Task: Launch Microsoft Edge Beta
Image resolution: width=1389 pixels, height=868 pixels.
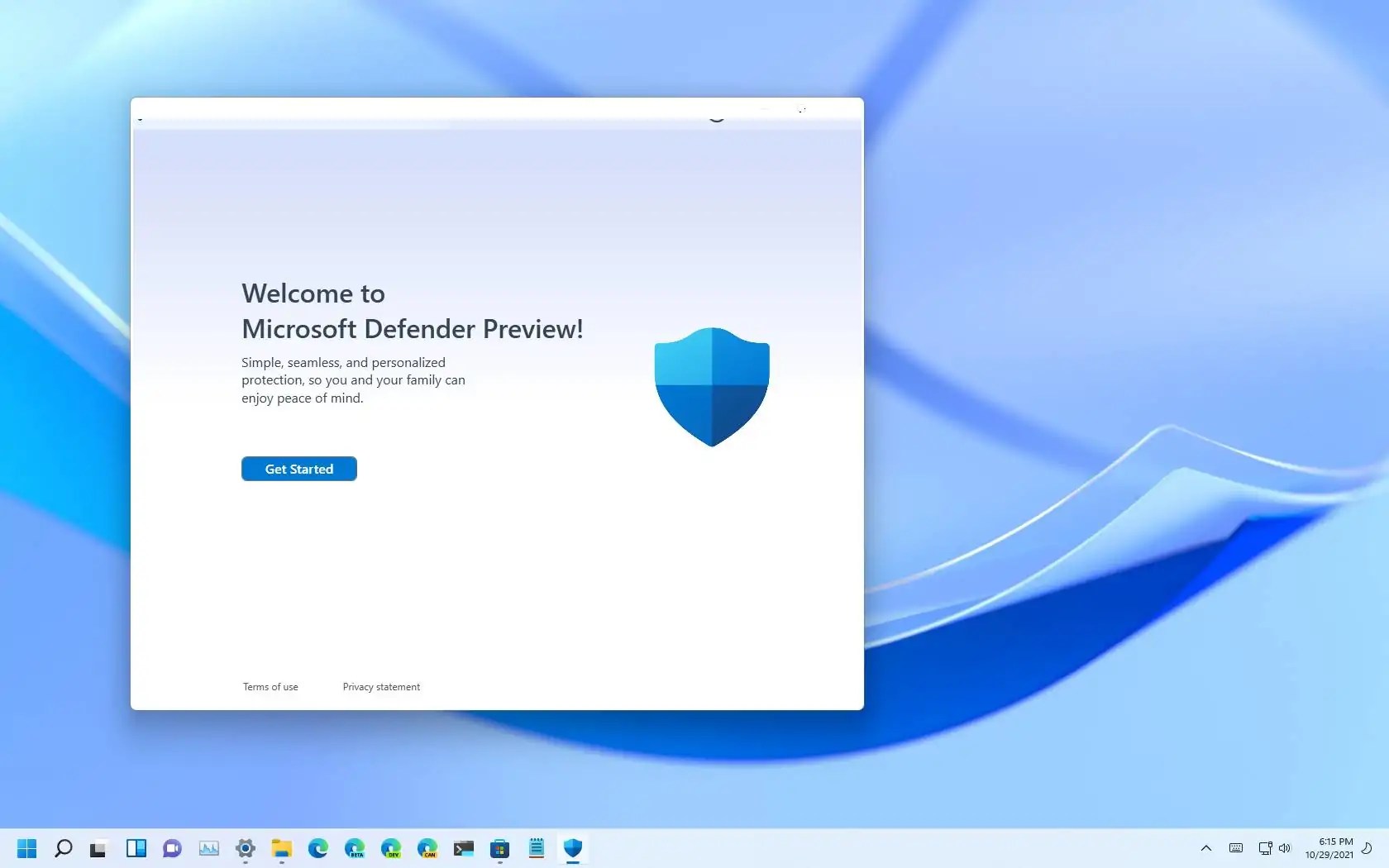Action: click(354, 848)
